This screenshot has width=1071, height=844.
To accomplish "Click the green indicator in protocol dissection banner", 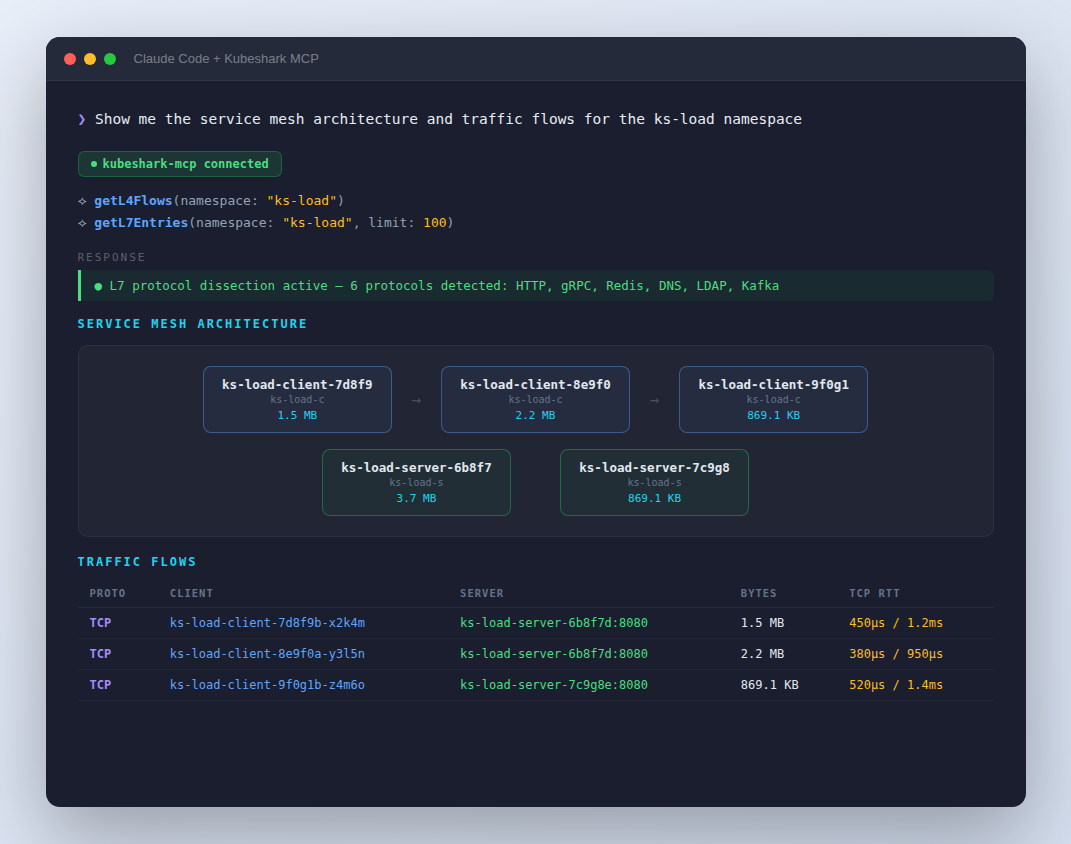I will [x=97, y=285].
